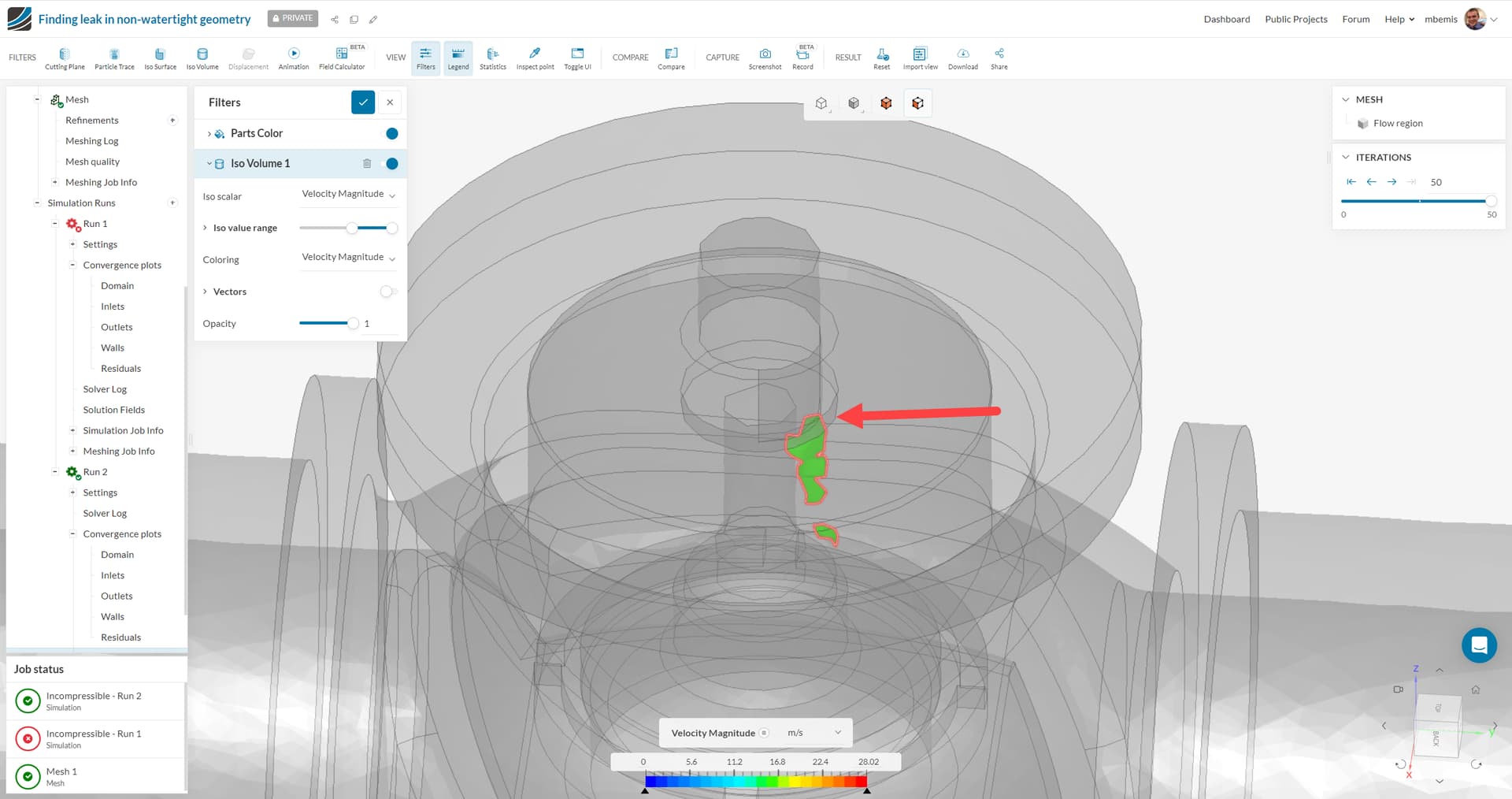Delete Iso Volume 1 with trash button
This screenshot has height=799, width=1512.
(x=367, y=163)
